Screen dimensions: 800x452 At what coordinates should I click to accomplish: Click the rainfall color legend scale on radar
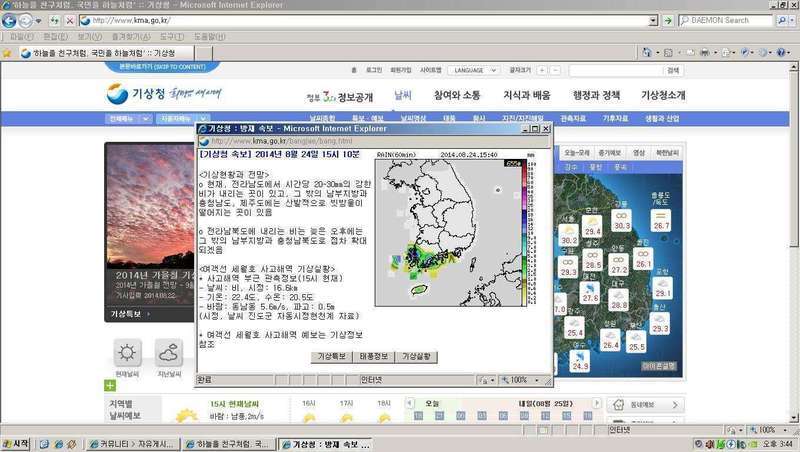pos(524,232)
